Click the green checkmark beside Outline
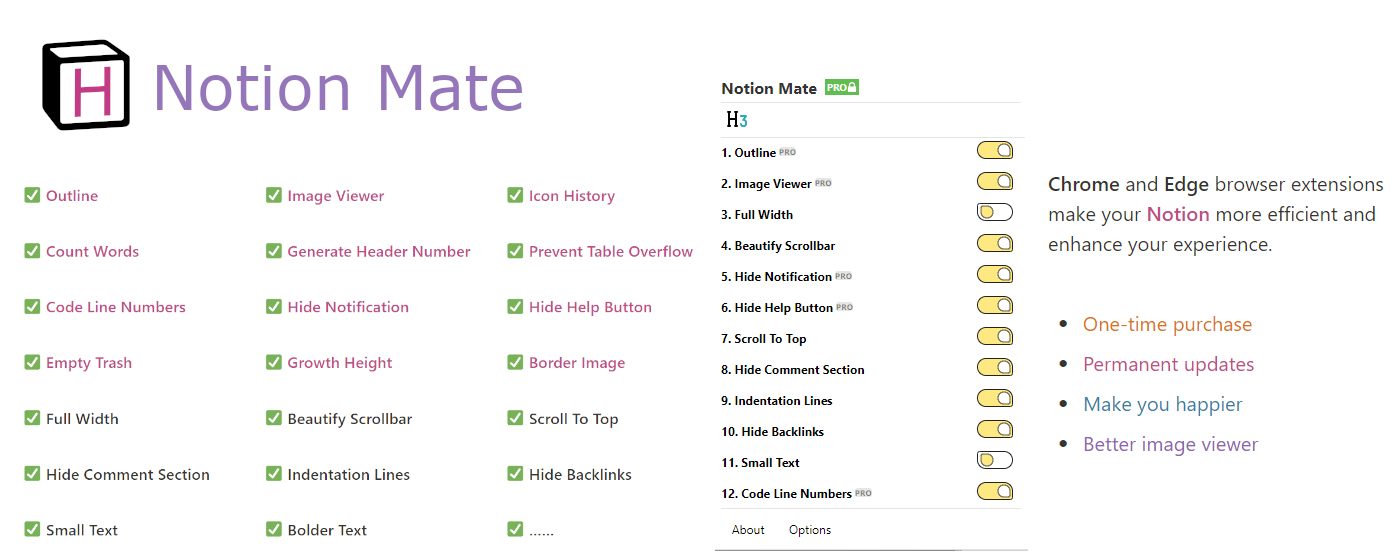1400x560 pixels. tap(32, 195)
